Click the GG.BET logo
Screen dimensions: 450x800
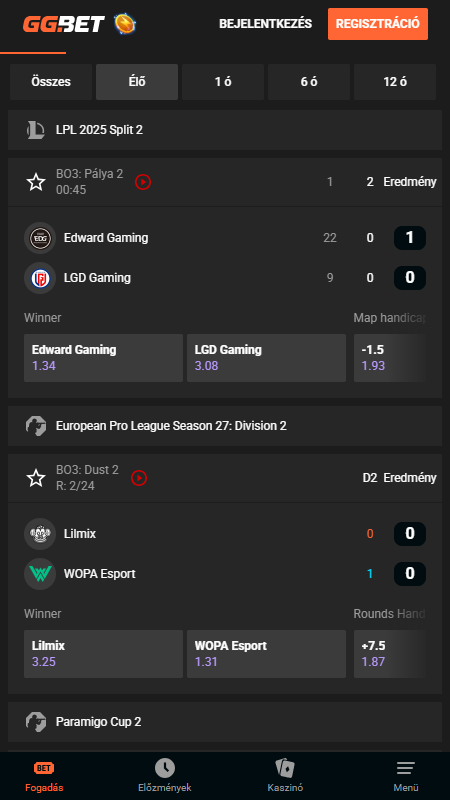[64, 23]
